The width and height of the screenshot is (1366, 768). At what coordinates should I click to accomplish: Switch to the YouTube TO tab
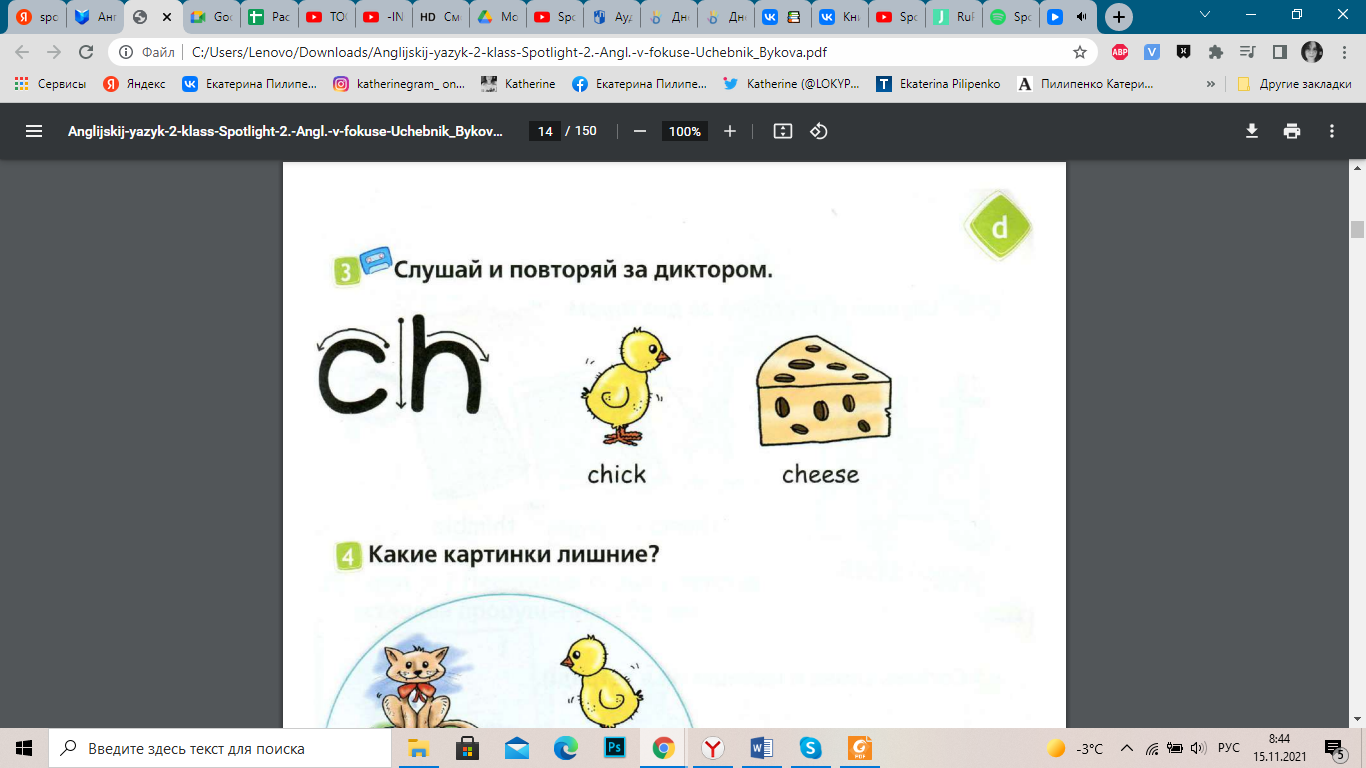[327, 17]
